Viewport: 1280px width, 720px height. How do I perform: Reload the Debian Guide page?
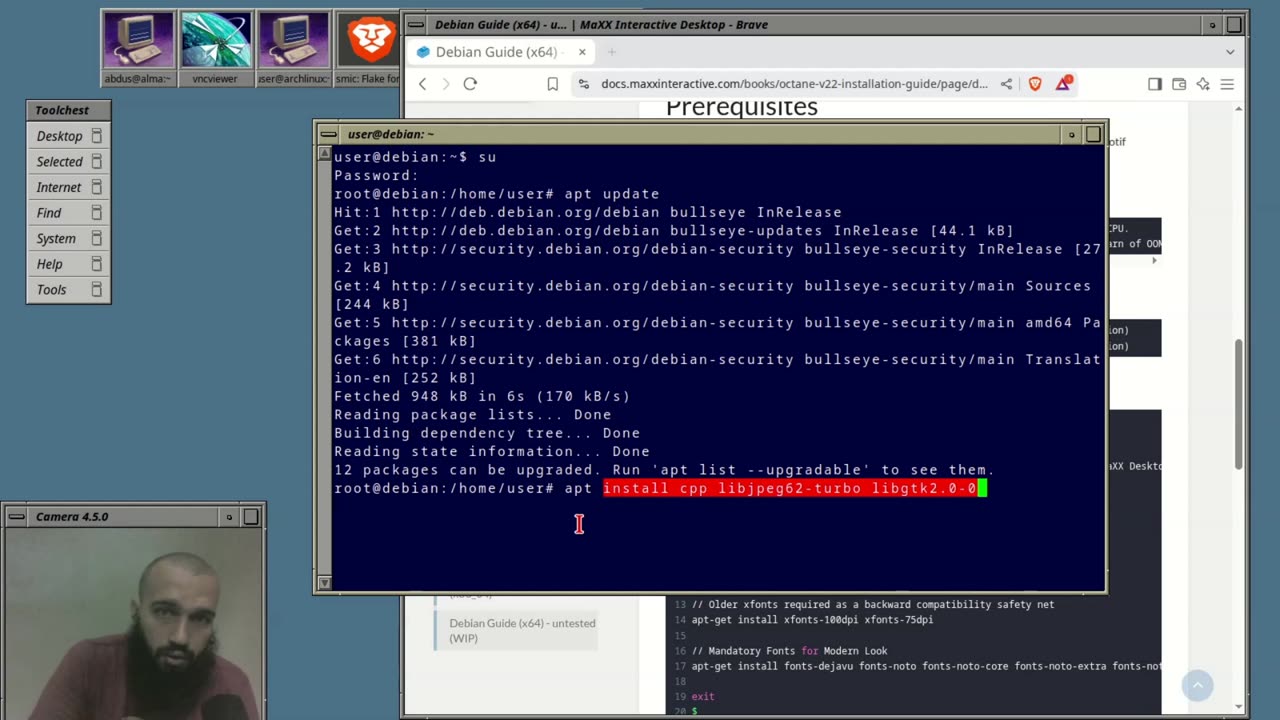(470, 84)
